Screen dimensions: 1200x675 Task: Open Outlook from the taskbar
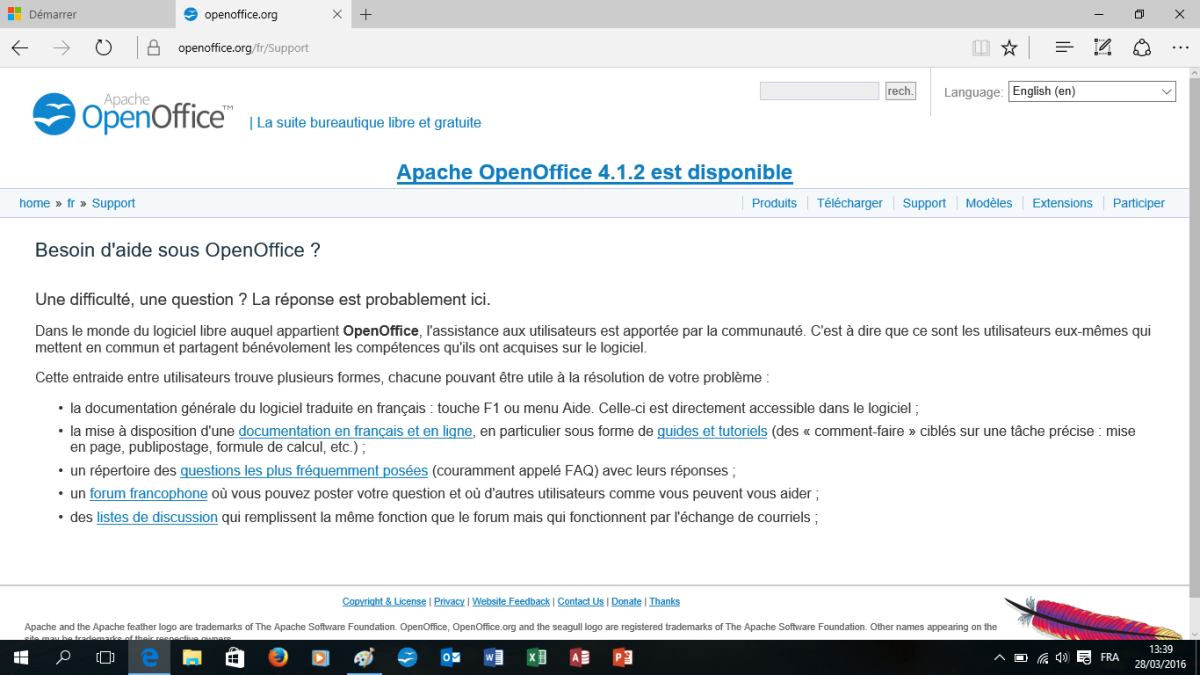click(x=450, y=657)
